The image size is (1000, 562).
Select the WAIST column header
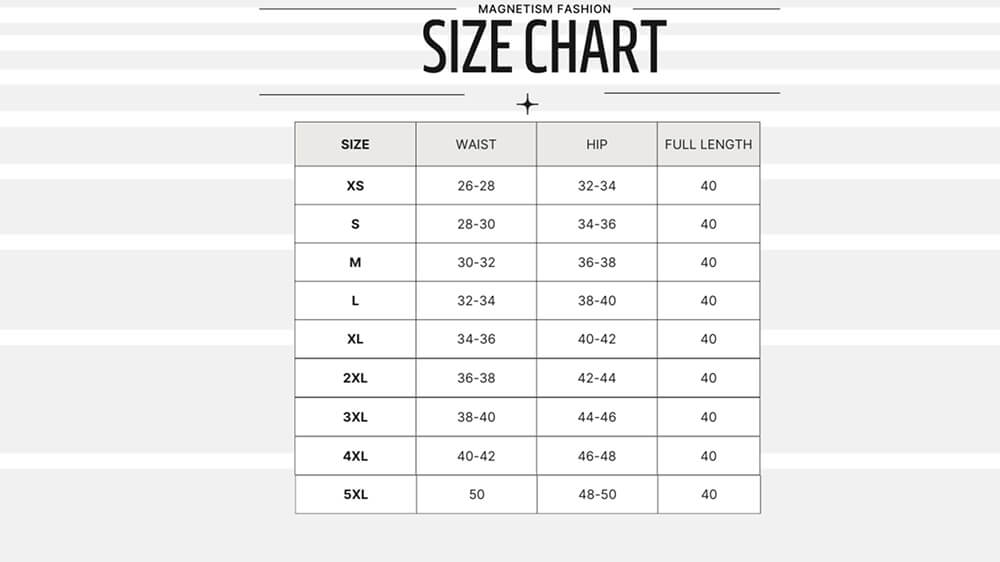pos(476,144)
